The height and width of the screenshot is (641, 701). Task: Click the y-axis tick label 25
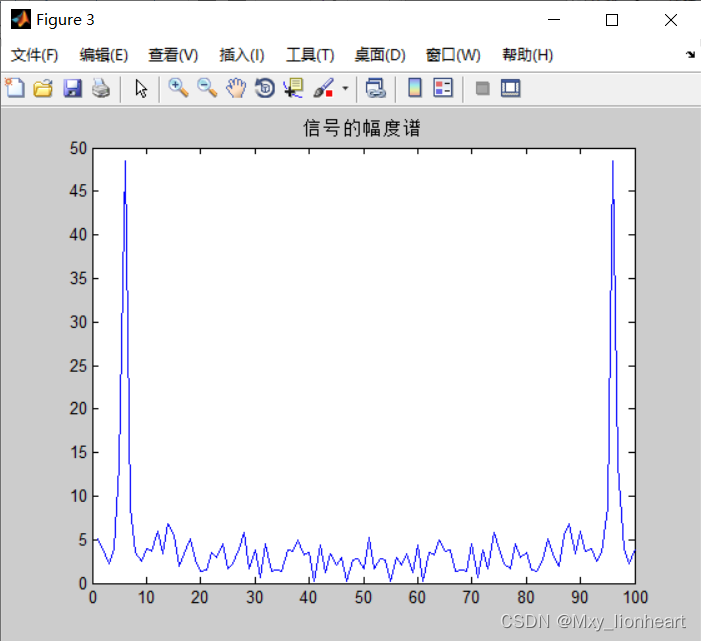[78, 366]
